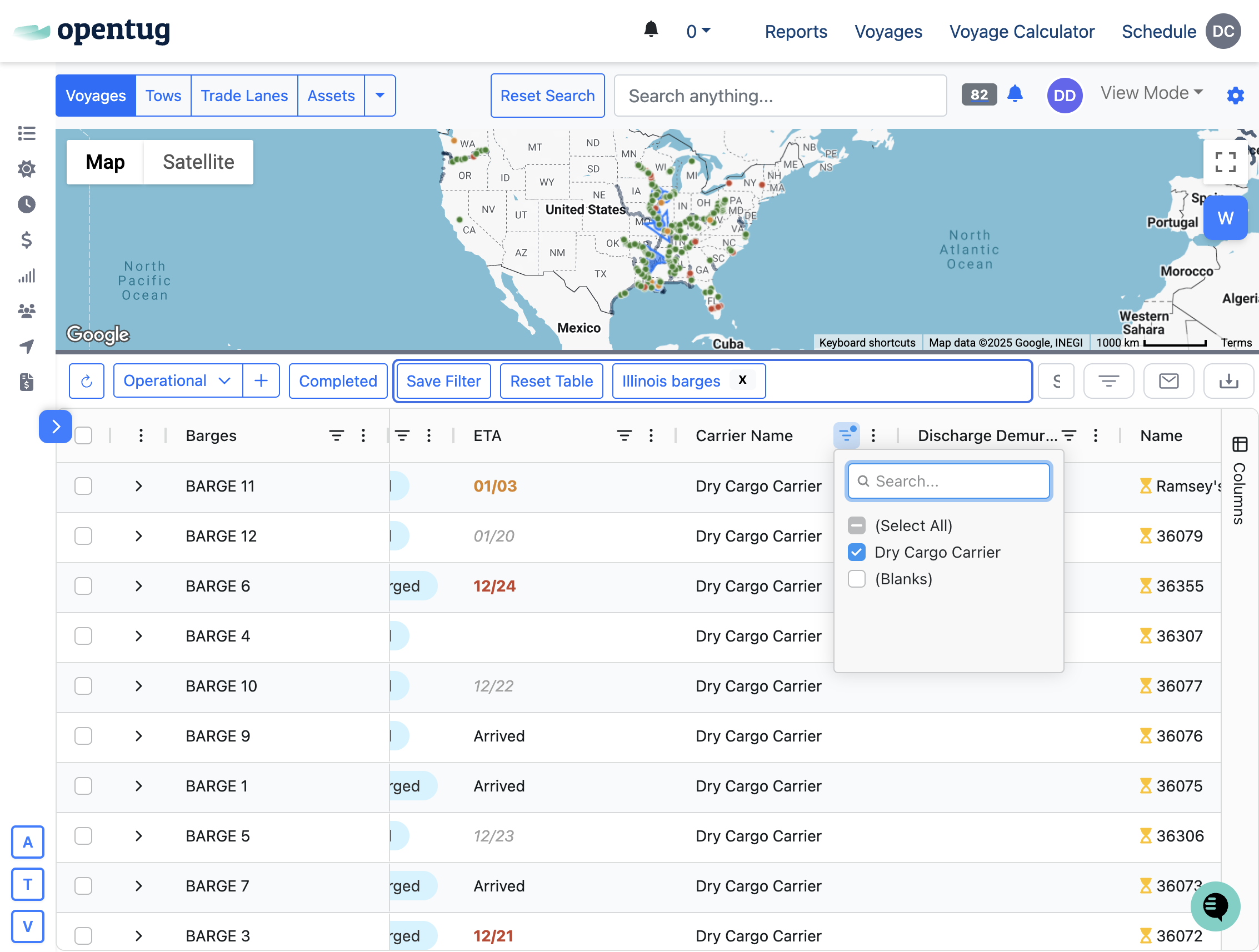Click the bar chart sidebar icon
The height and width of the screenshot is (952, 1259).
(x=26, y=276)
